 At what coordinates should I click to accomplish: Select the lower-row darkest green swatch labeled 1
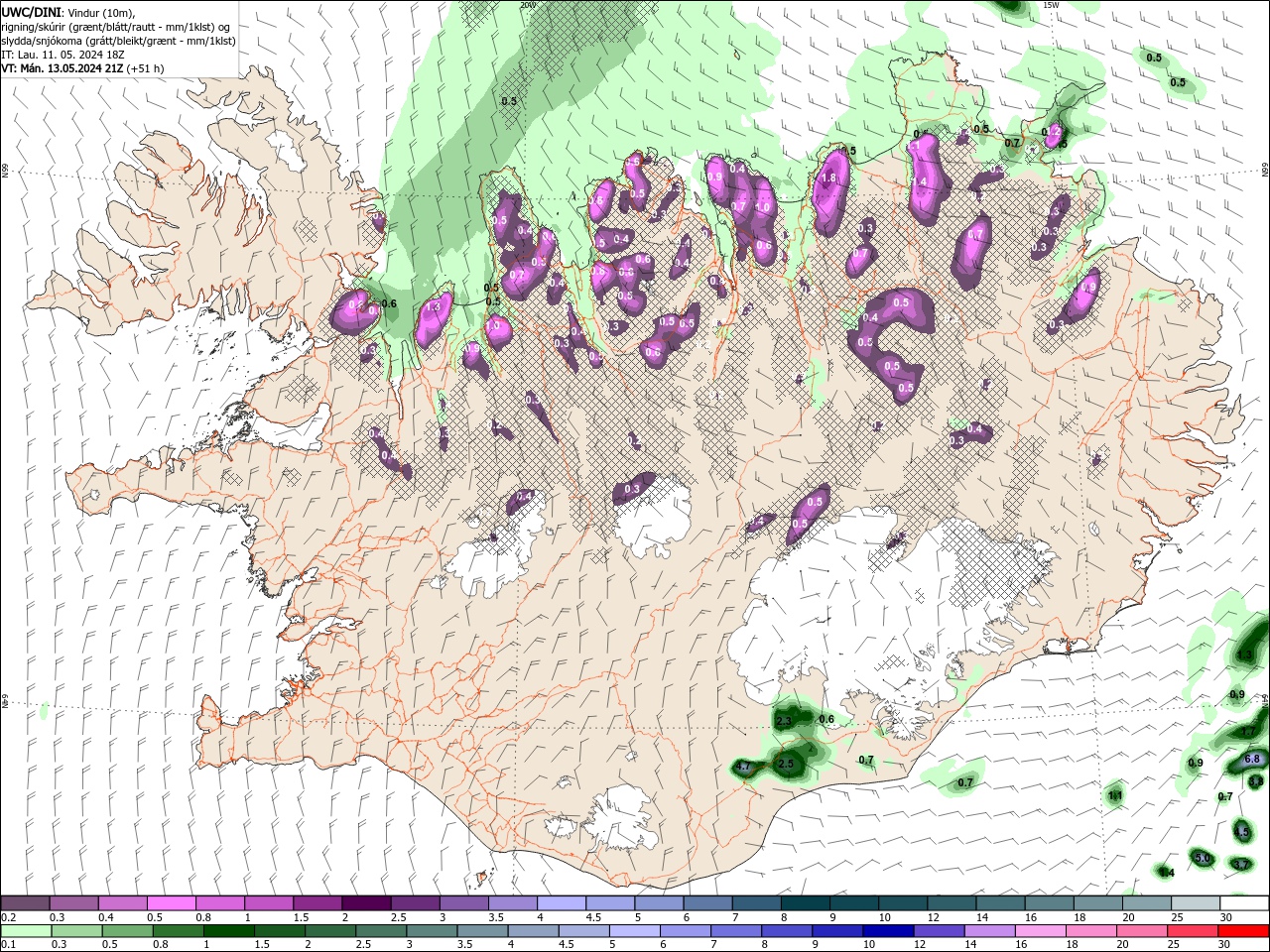tap(228, 931)
